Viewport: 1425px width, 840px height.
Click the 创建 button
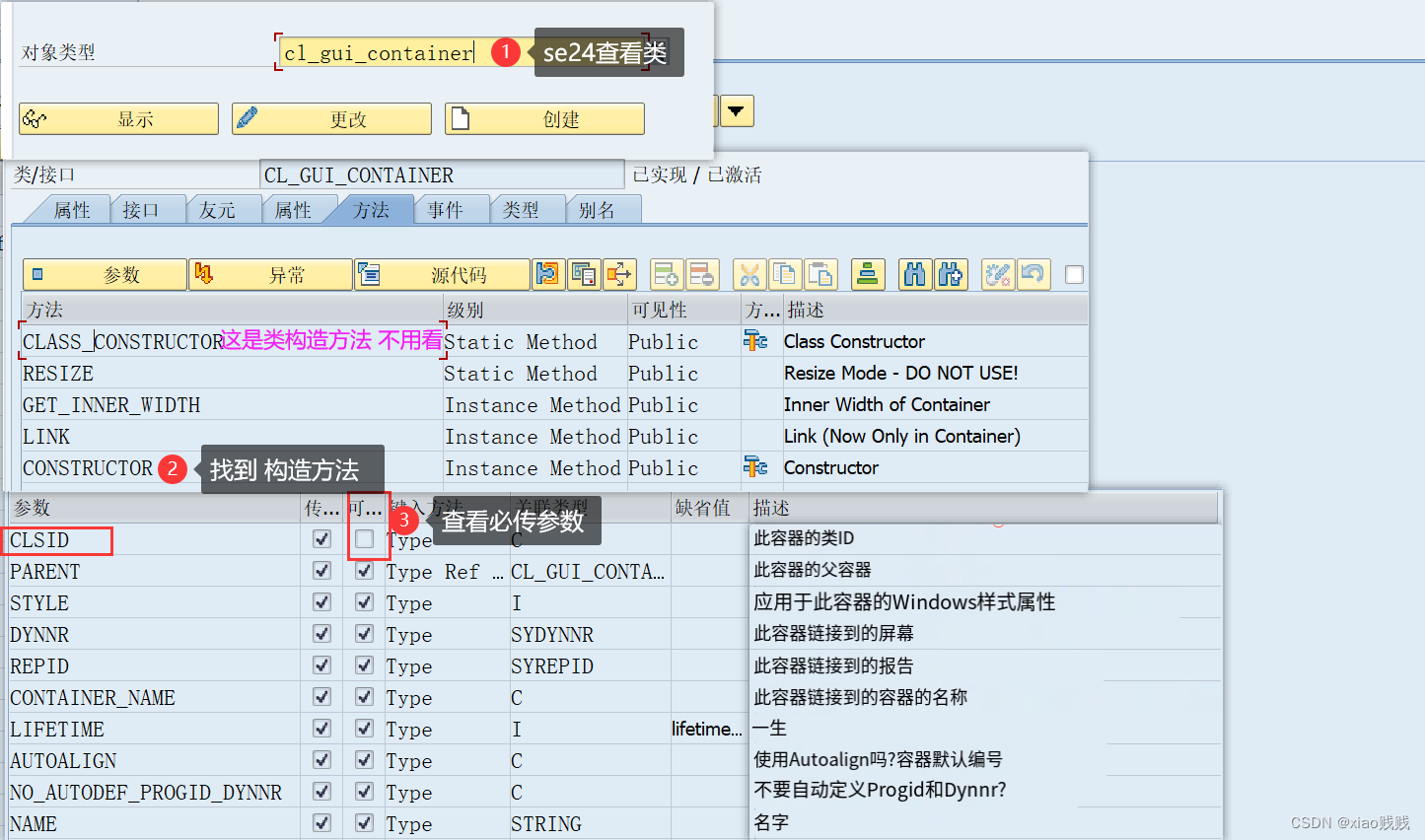coord(544,119)
